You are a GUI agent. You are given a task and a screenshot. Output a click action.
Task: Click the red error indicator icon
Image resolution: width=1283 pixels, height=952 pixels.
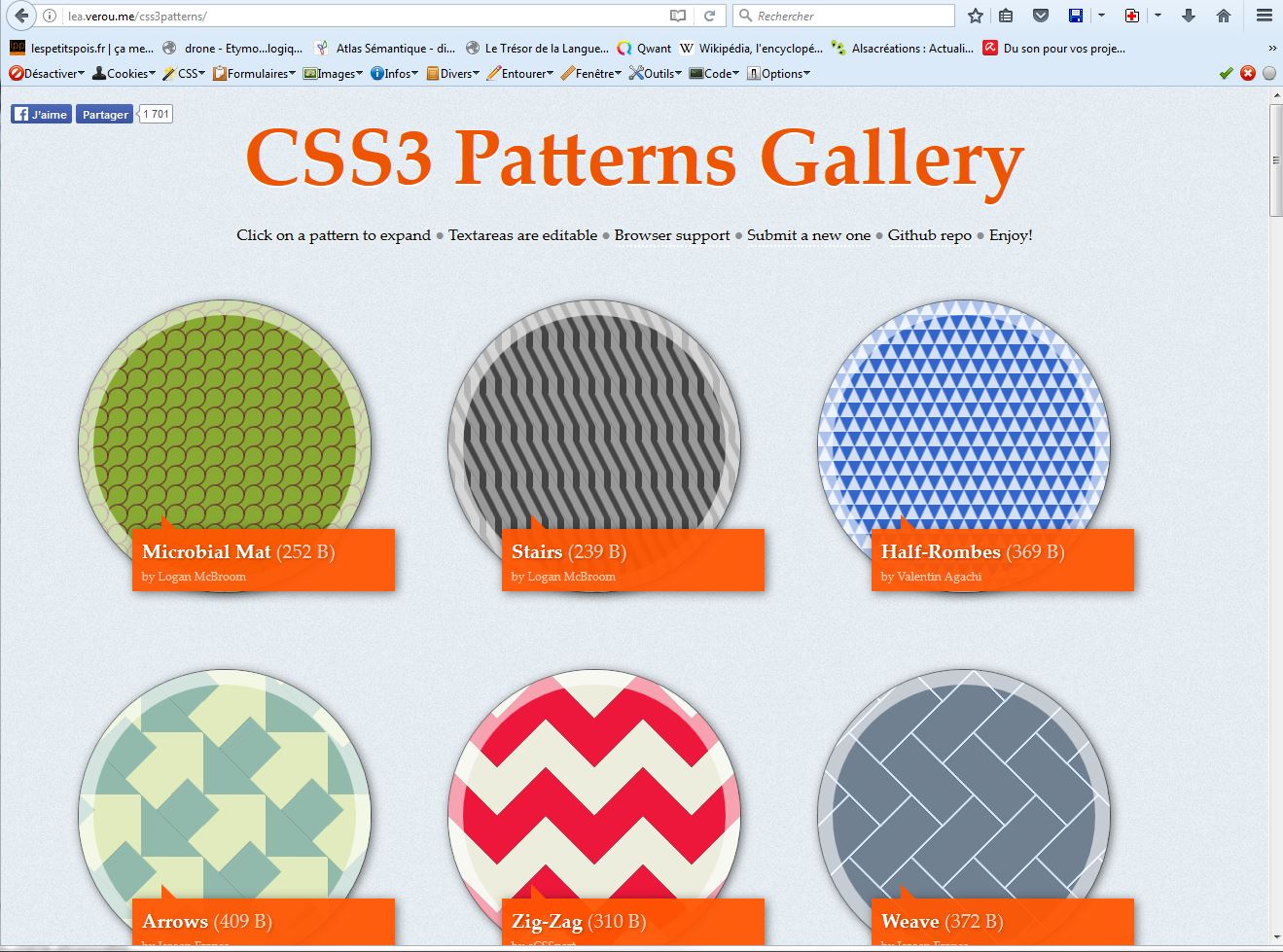(x=1248, y=73)
